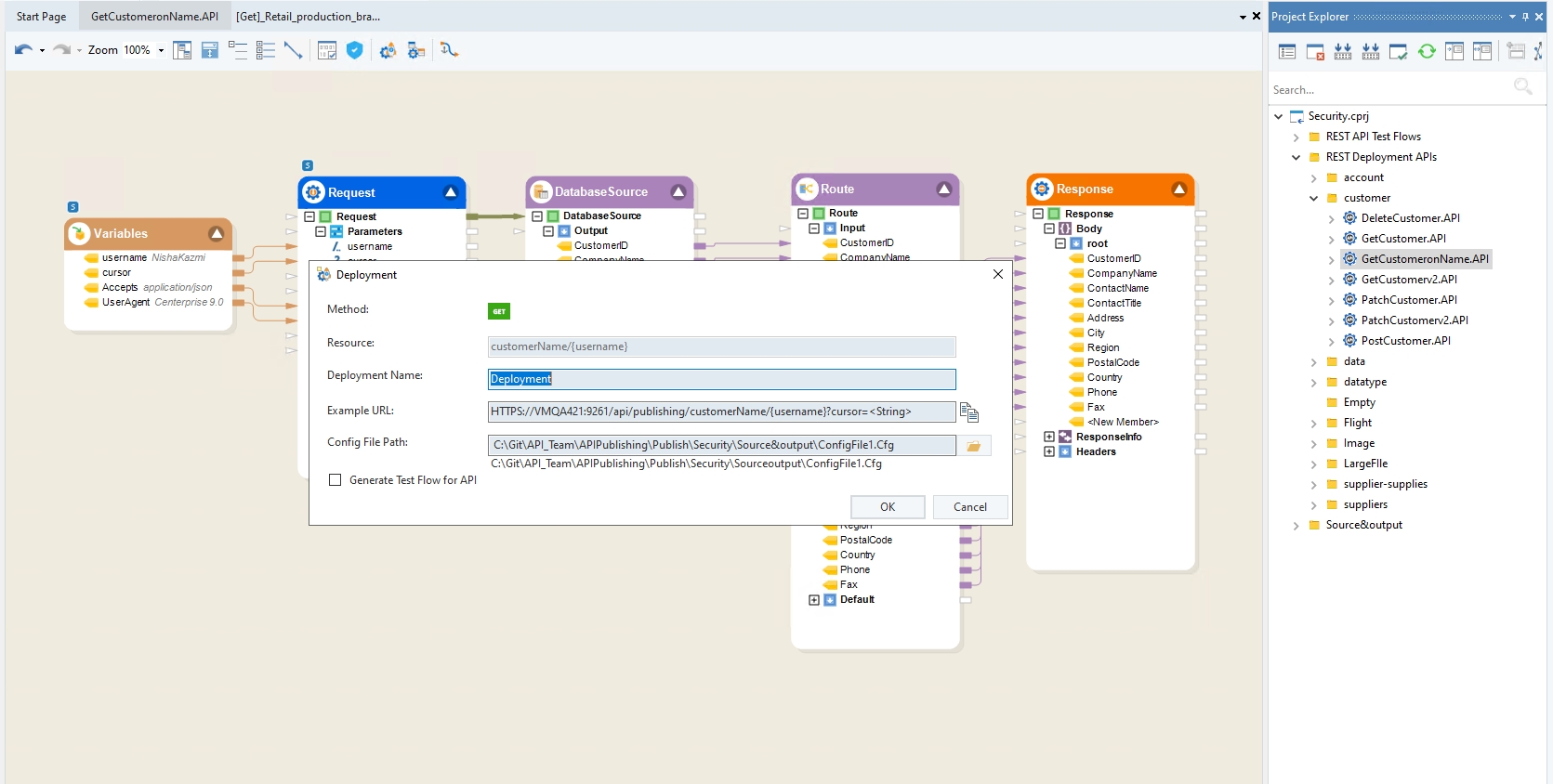The height and width of the screenshot is (784, 1553).
Task: Switch to the Start Page tab
Action: tap(41, 17)
